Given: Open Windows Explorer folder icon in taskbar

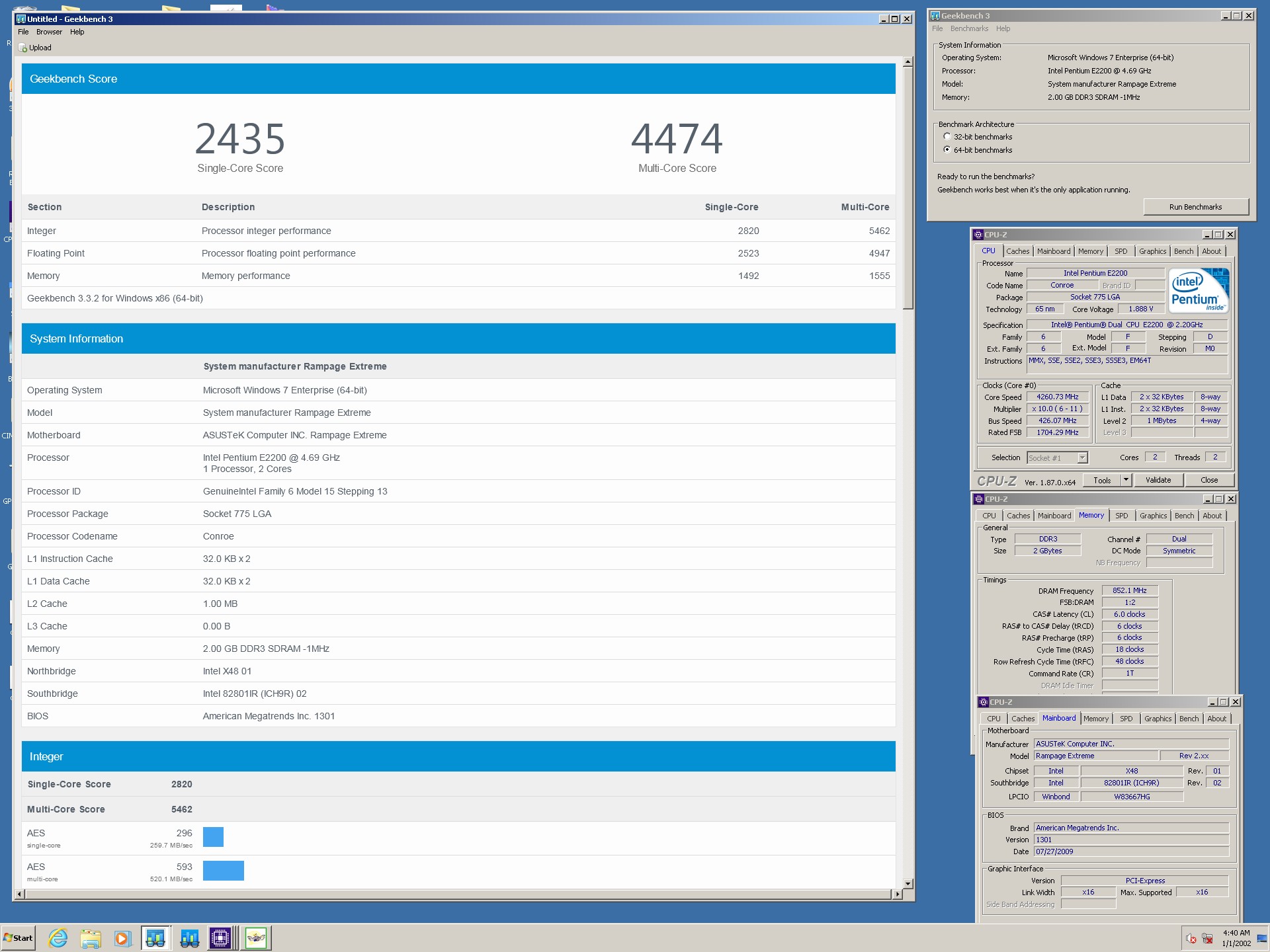Looking at the screenshot, I should (91, 937).
